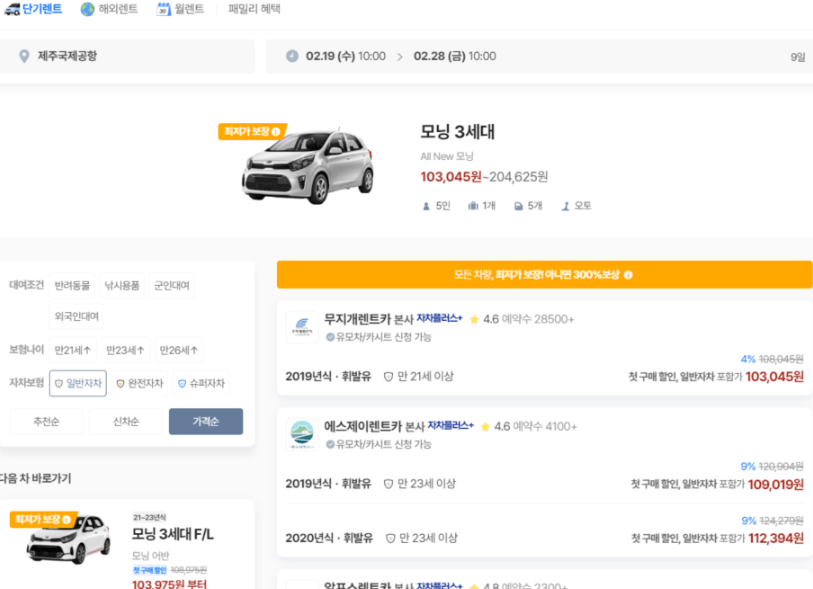Click the 103,975원 부터 price
The height and width of the screenshot is (589, 813).
(x=170, y=584)
